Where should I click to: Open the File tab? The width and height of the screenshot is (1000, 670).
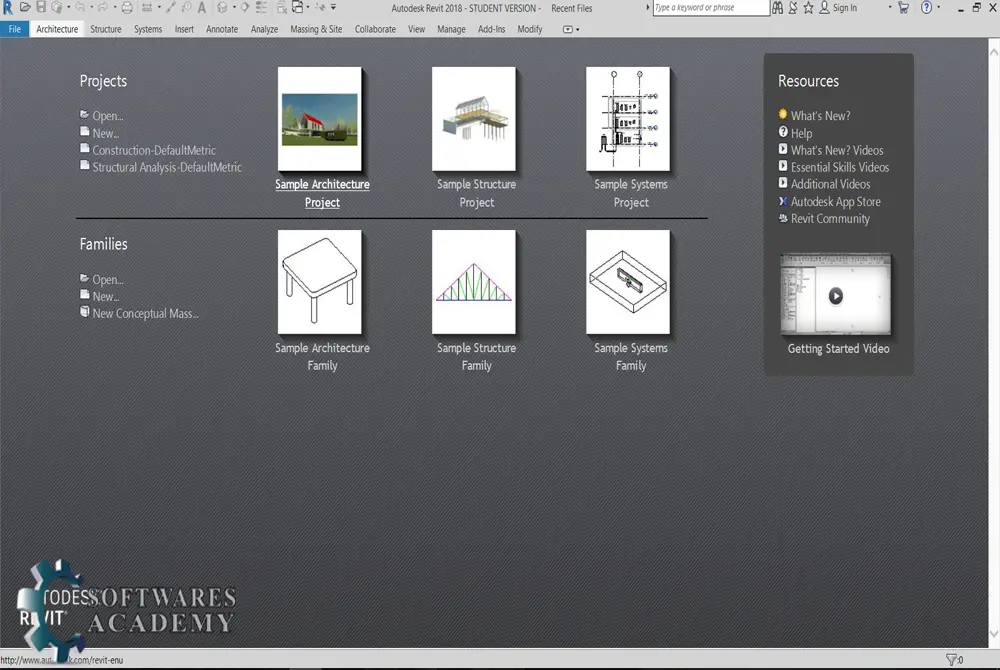(15, 29)
